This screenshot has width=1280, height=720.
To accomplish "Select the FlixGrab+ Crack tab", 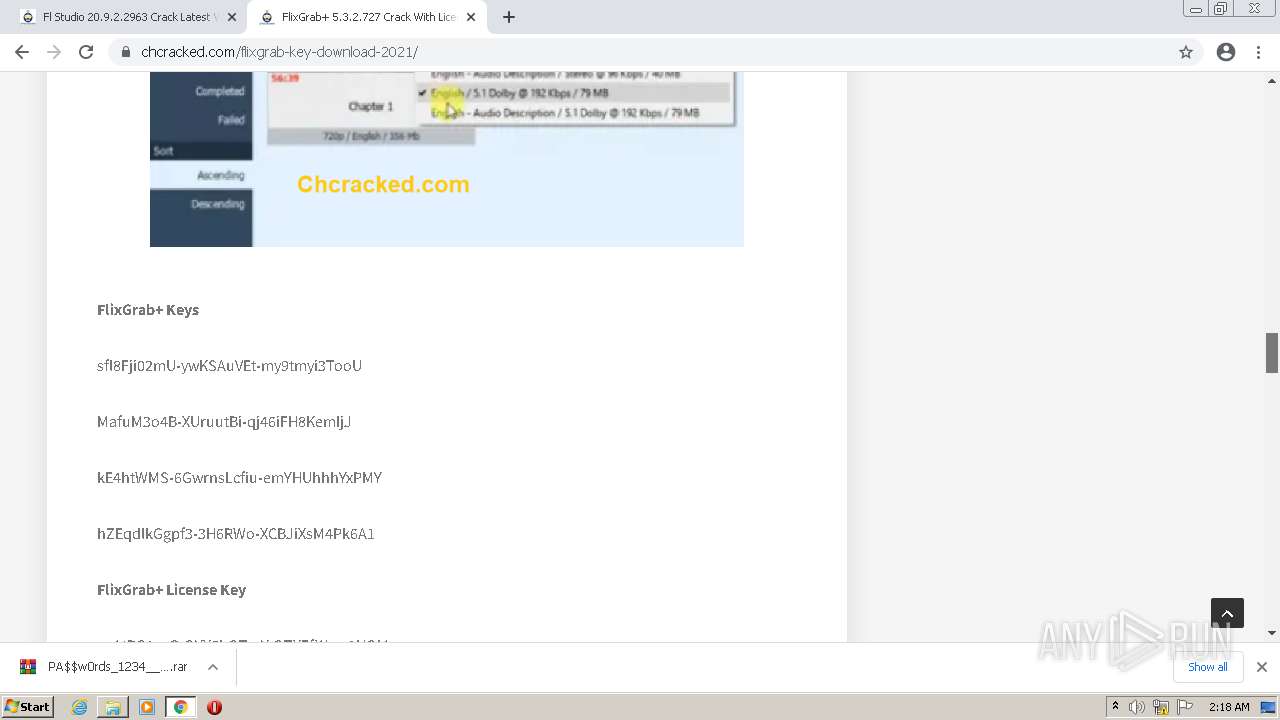I will [x=365, y=17].
